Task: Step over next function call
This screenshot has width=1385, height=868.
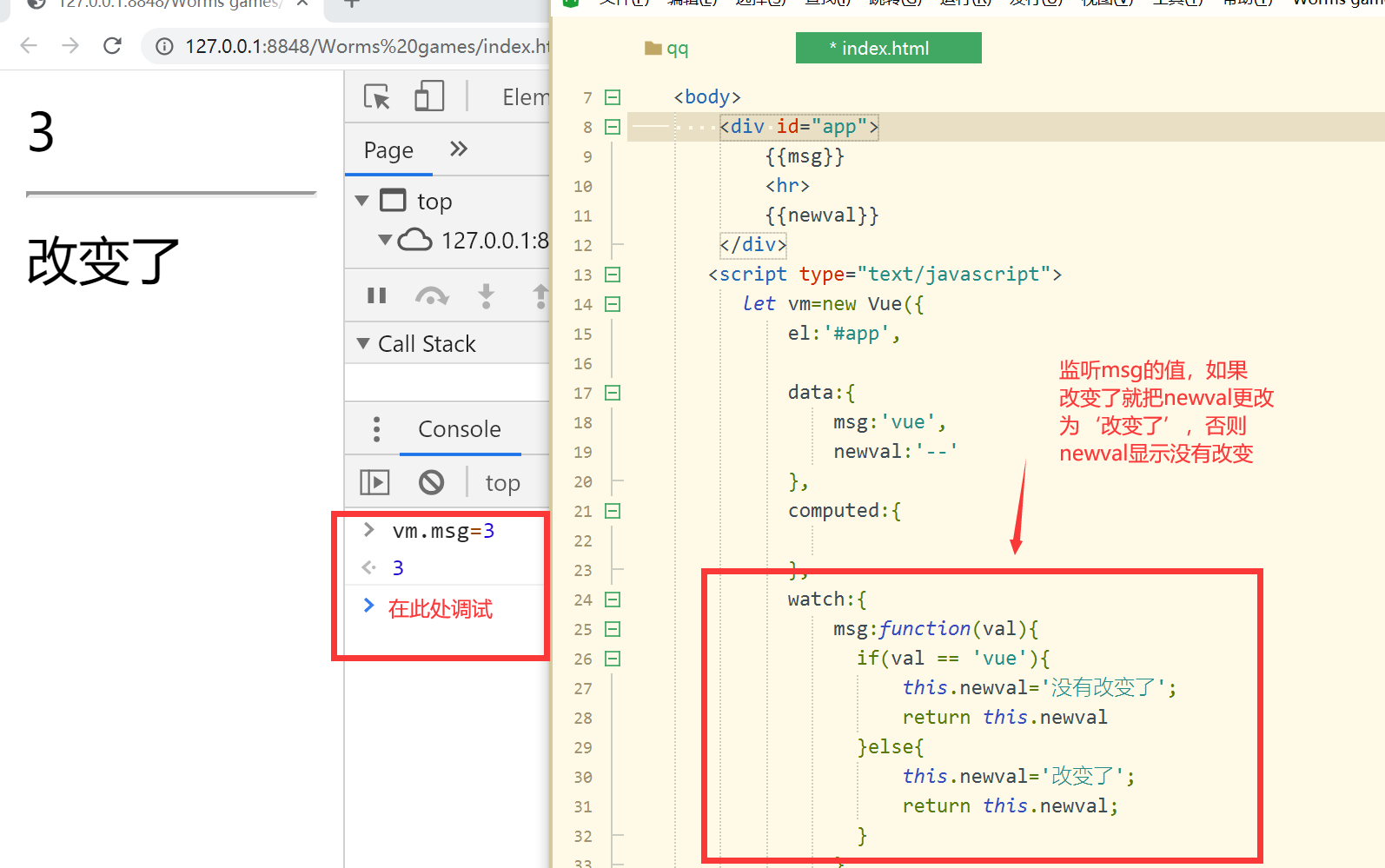Action: pos(432,296)
